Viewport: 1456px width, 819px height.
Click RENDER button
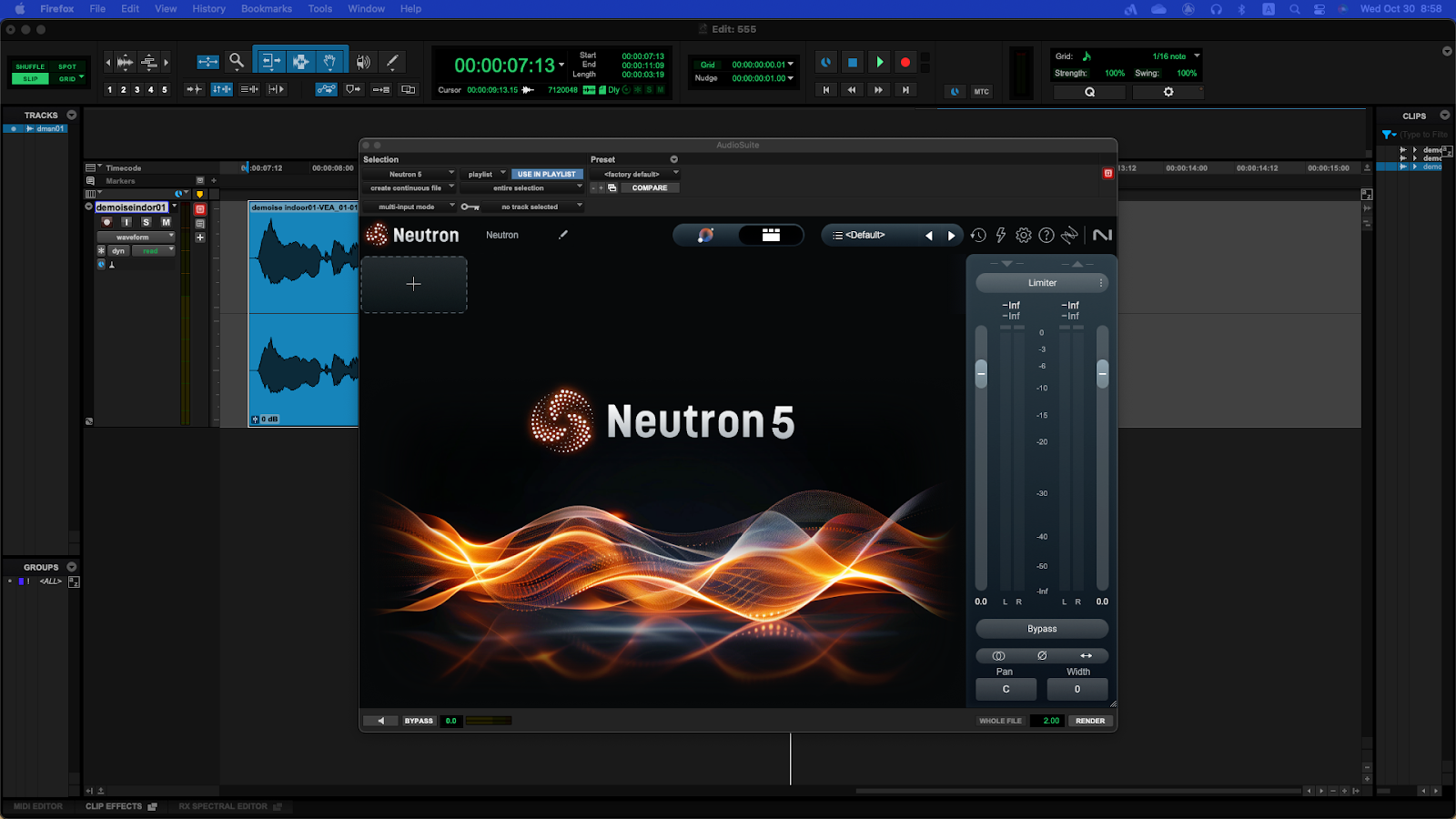(x=1090, y=721)
